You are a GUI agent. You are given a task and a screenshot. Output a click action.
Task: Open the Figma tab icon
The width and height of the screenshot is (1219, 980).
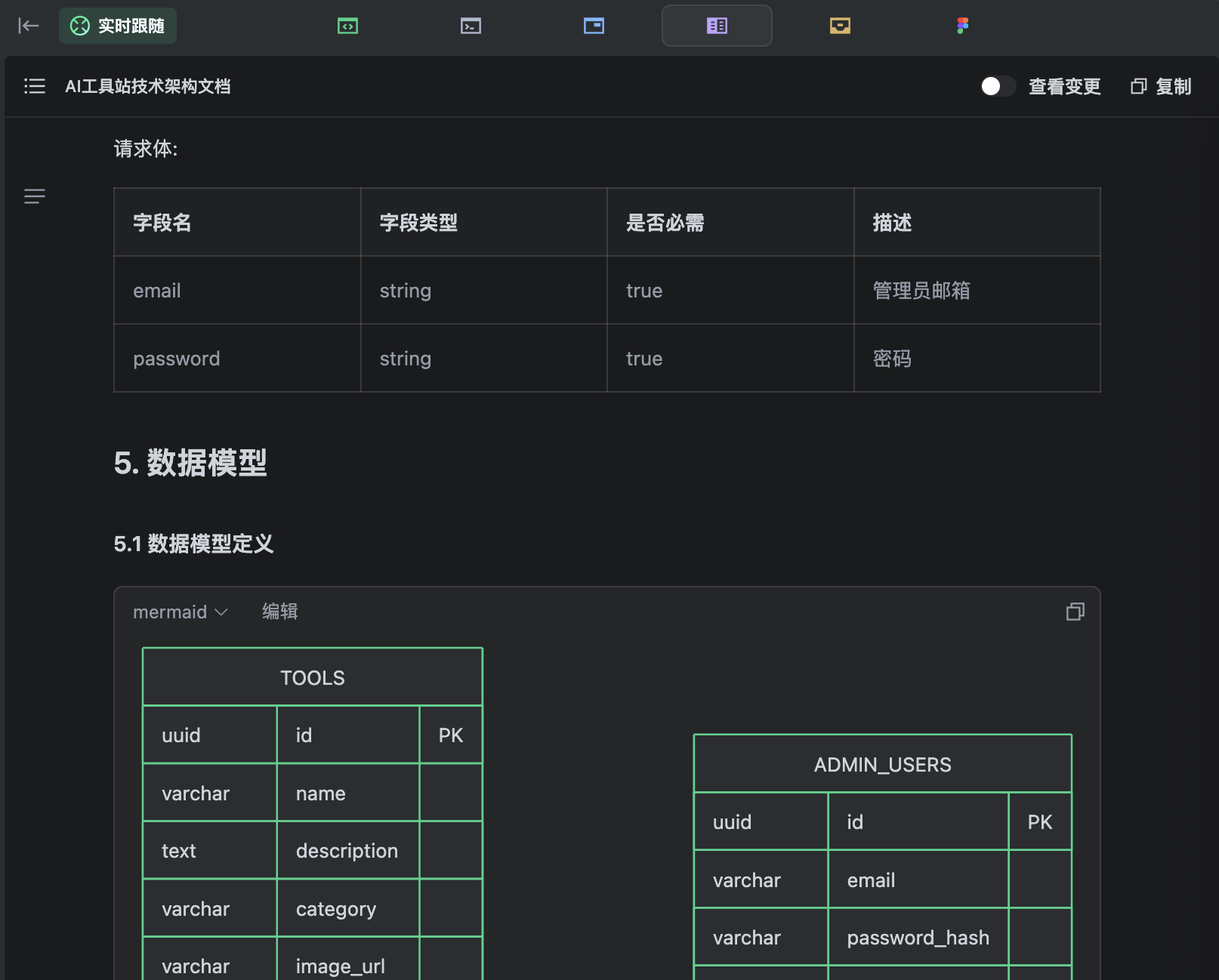962,26
